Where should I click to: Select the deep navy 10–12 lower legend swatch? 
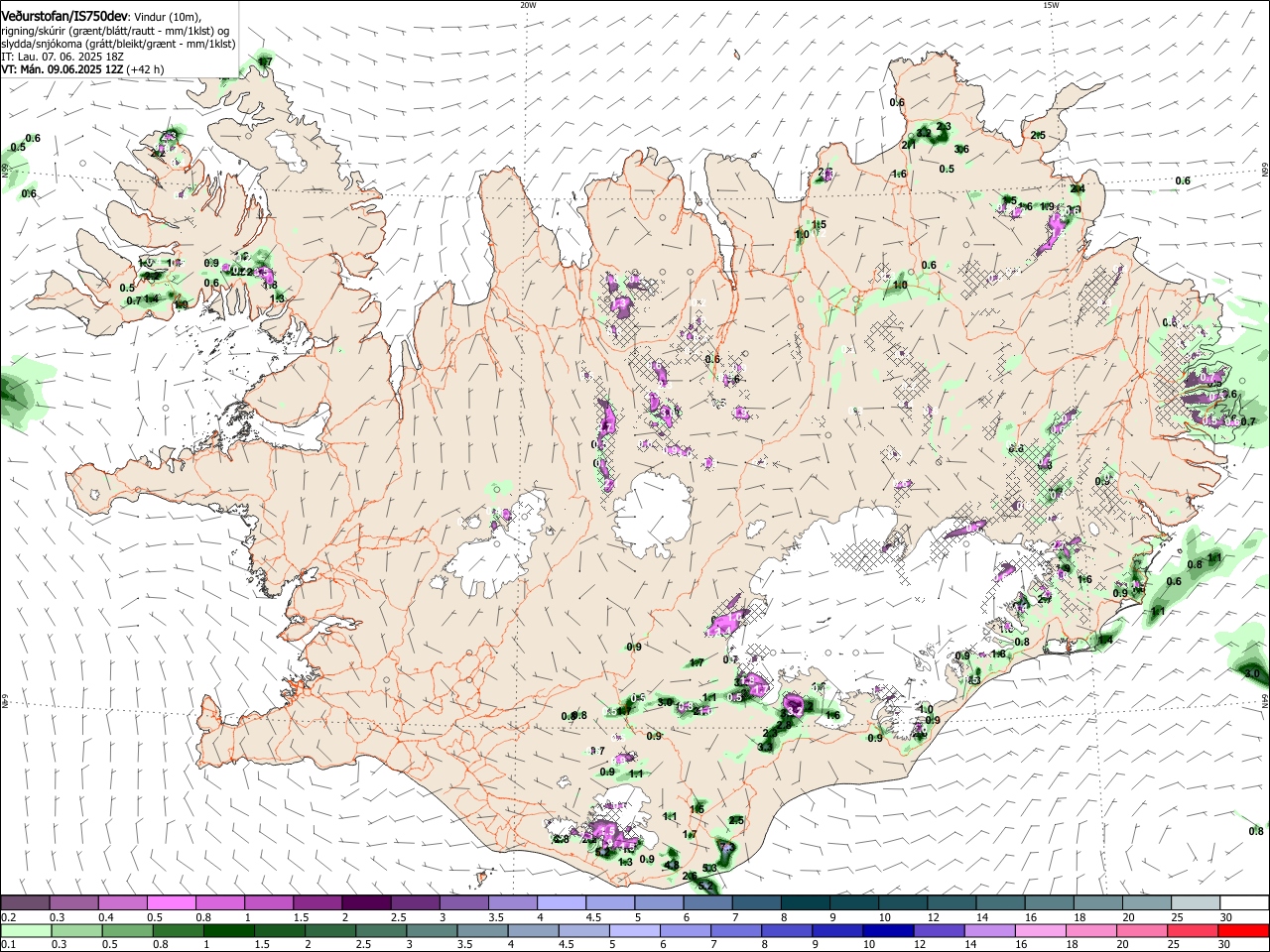click(x=890, y=931)
